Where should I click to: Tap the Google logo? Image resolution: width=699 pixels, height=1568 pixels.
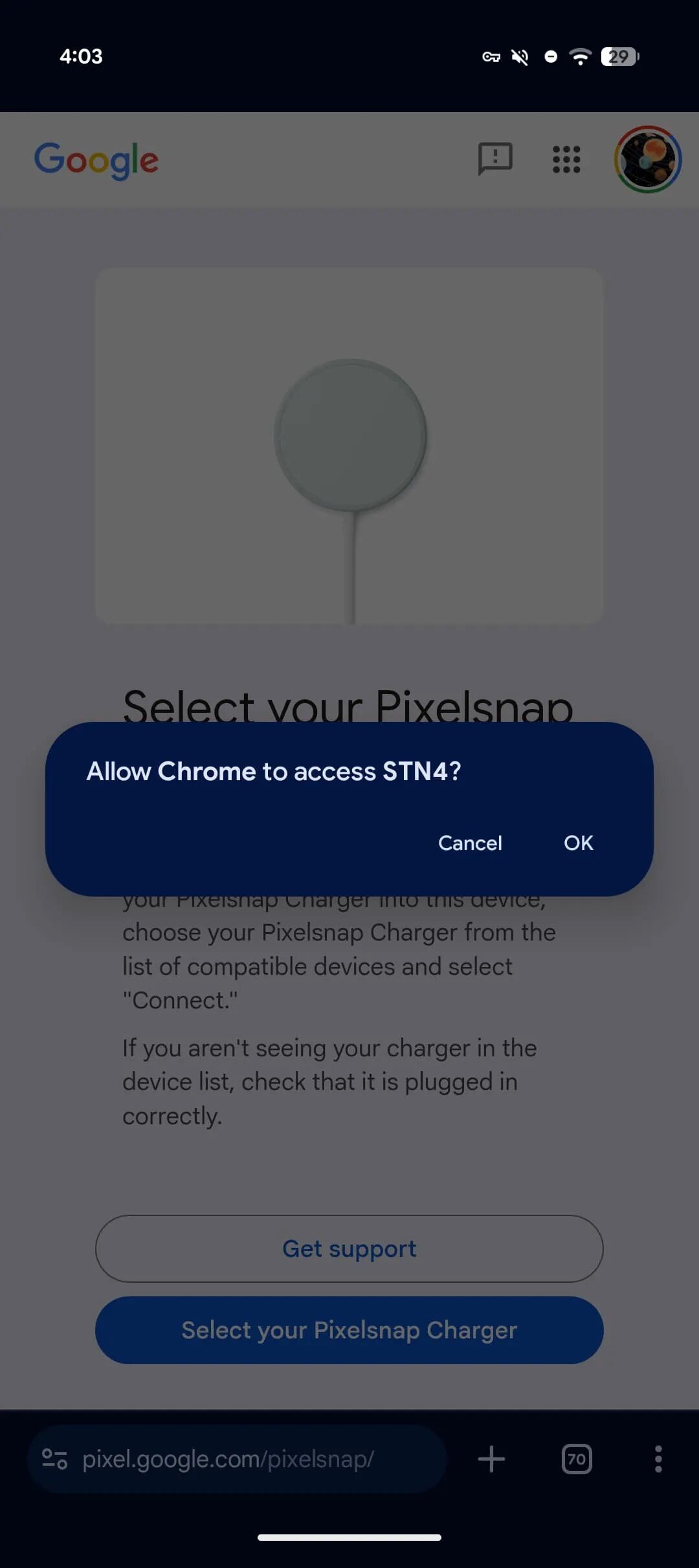(x=96, y=160)
